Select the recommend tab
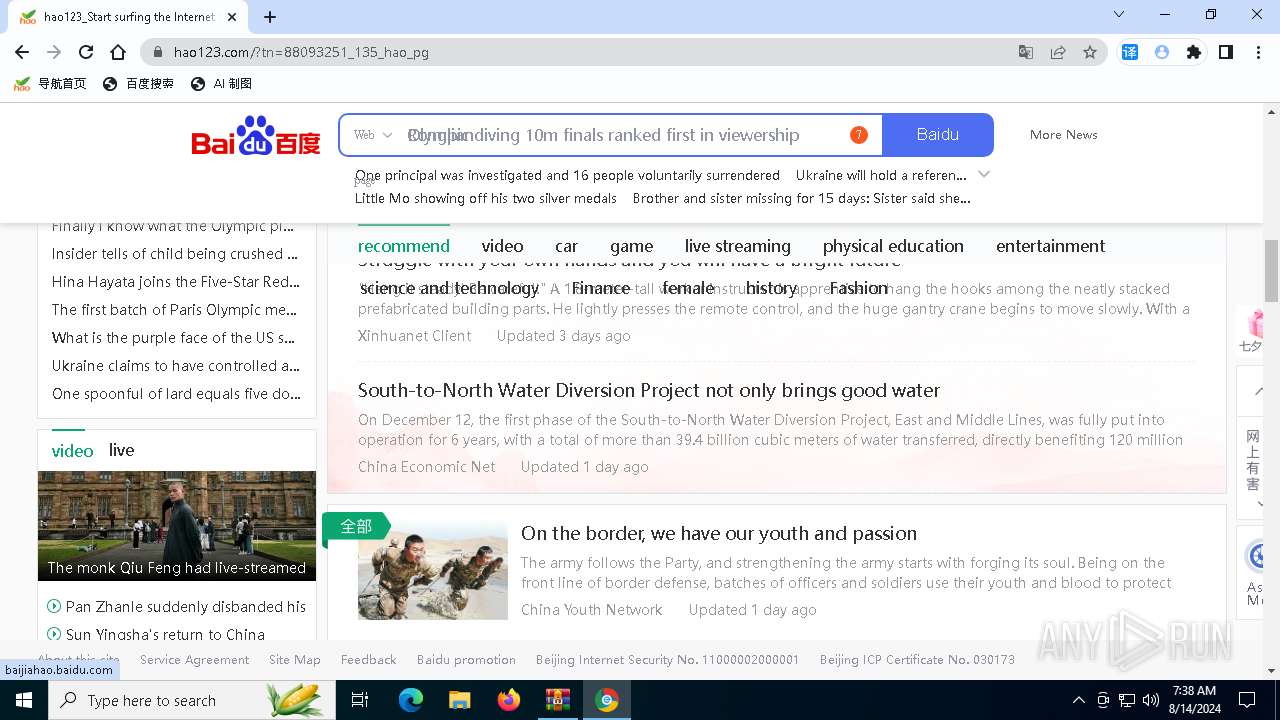The height and width of the screenshot is (720, 1280). click(x=404, y=246)
